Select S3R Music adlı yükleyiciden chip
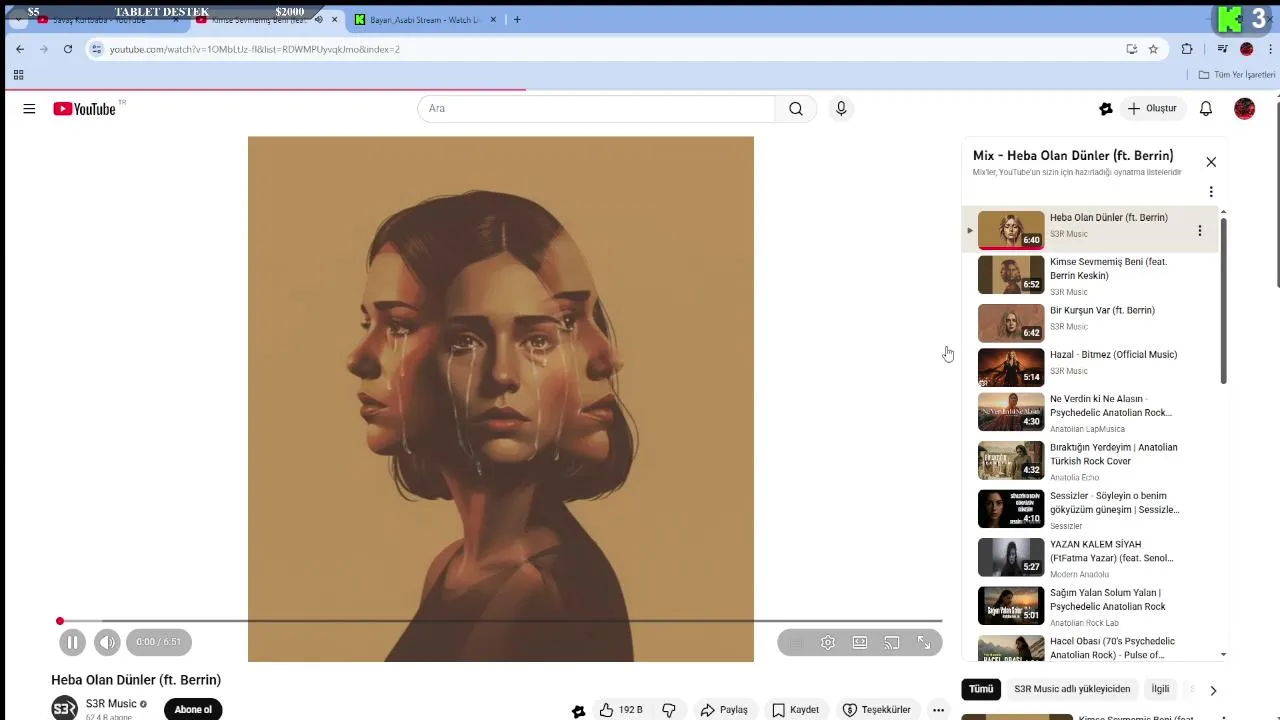Image resolution: width=1280 pixels, height=720 pixels. (1072, 689)
